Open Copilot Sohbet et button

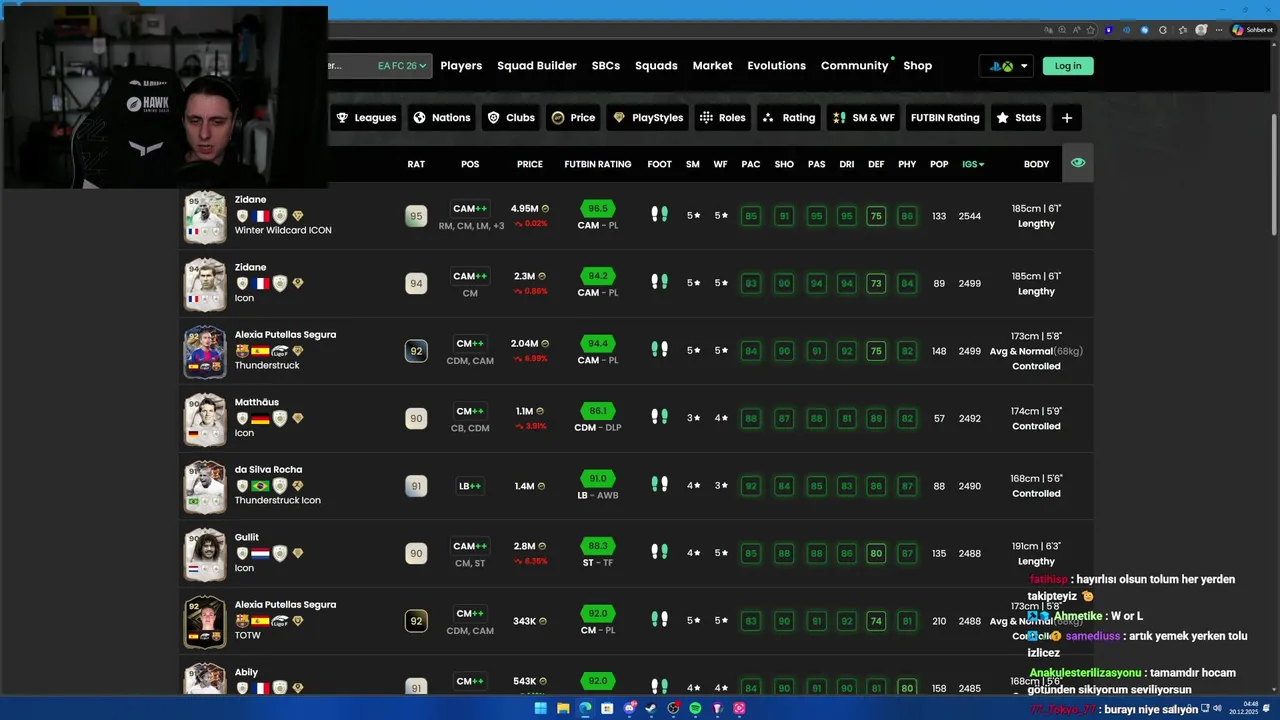(x=1253, y=30)
